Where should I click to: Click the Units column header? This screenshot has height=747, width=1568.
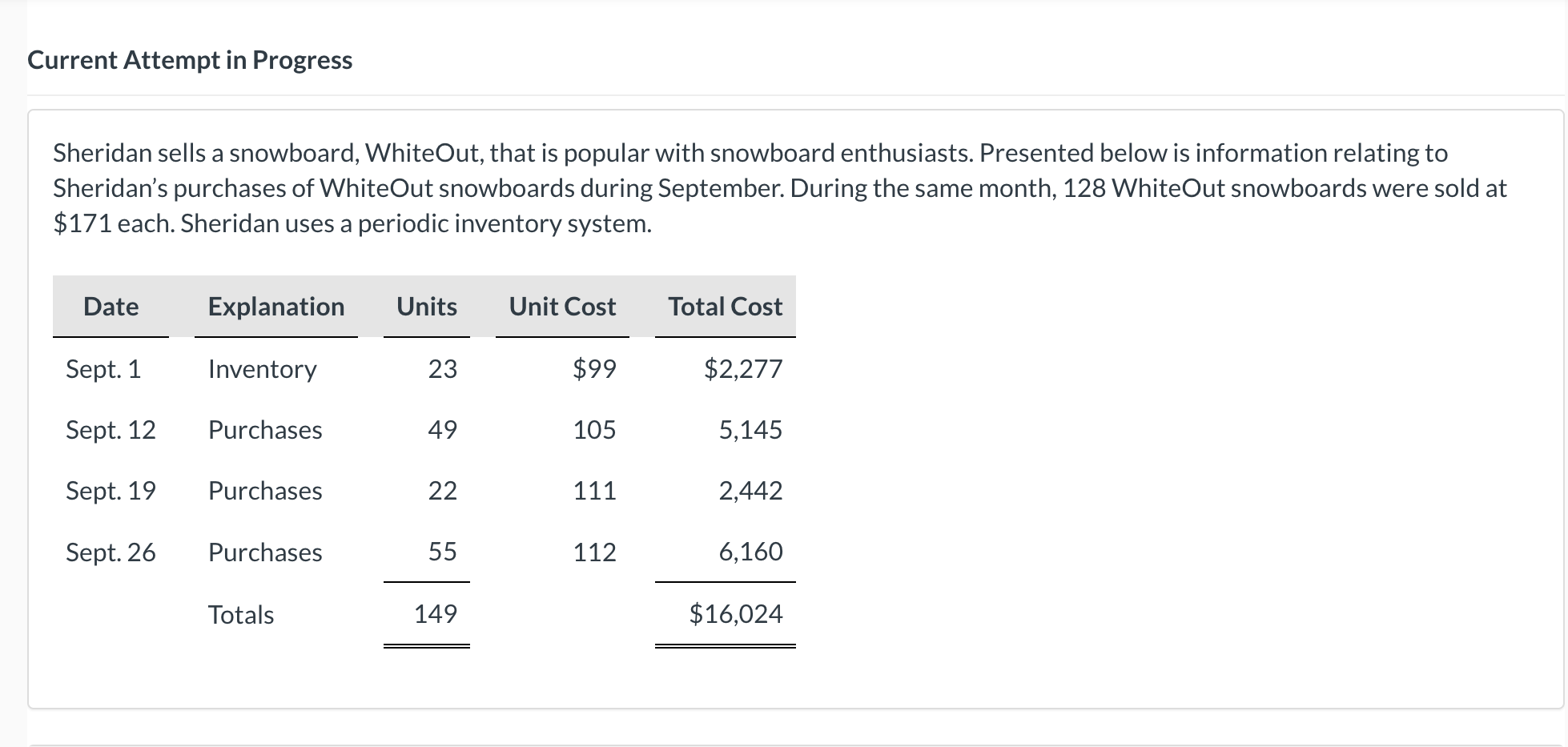[x=427, y=307]
